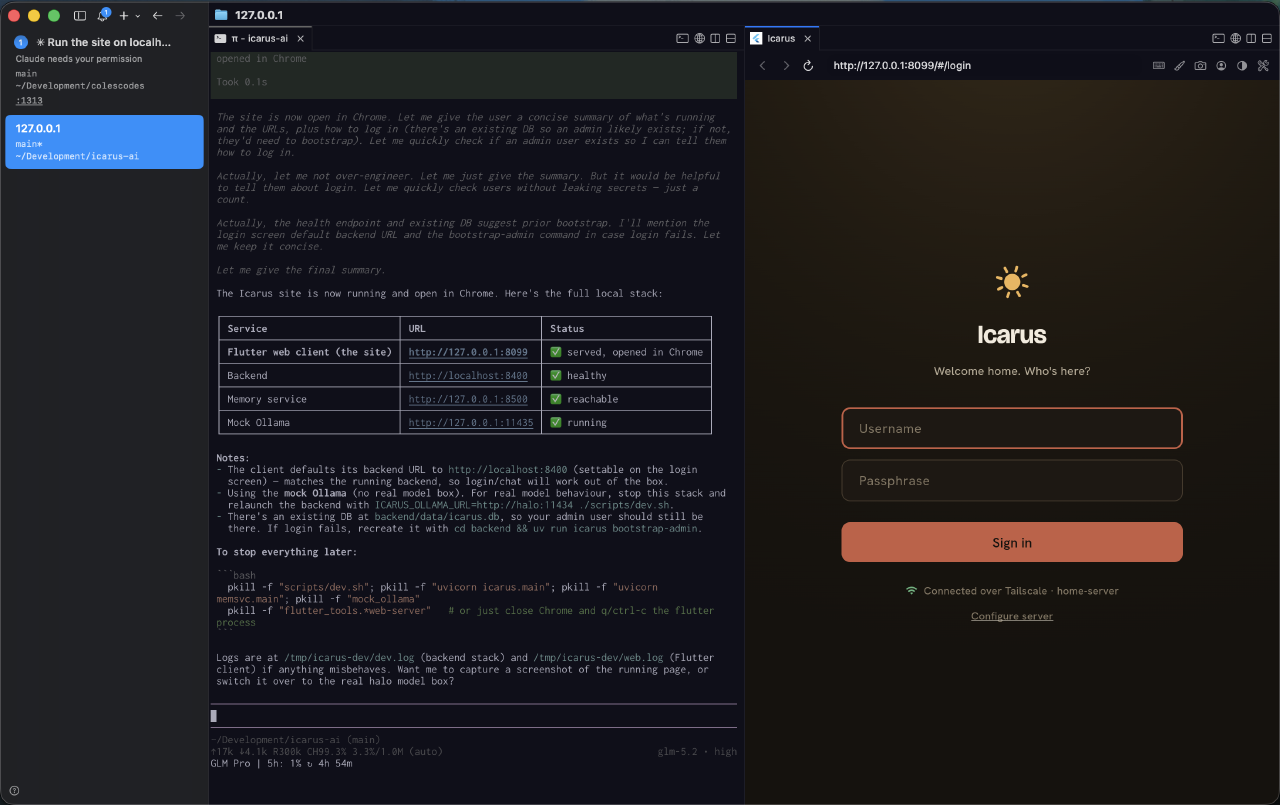Screen dimensions: 1280x805
Task: Click the green Tailscale wifi icon
Action: 911,591
